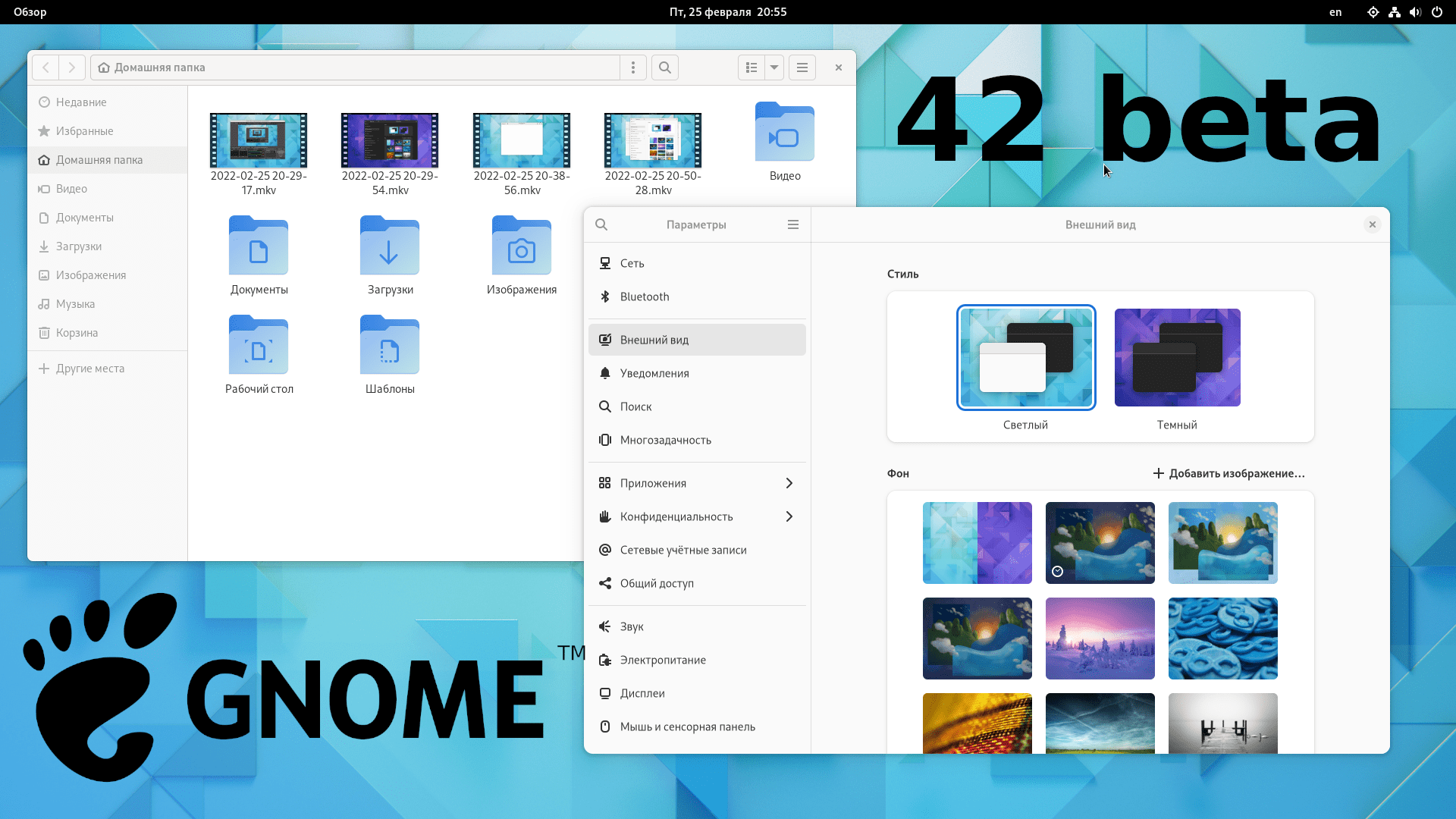This screenshot has height=819, width=1456.
Task: Select the currently checked wallpaper thumbnail
Action: [1100, 543]
